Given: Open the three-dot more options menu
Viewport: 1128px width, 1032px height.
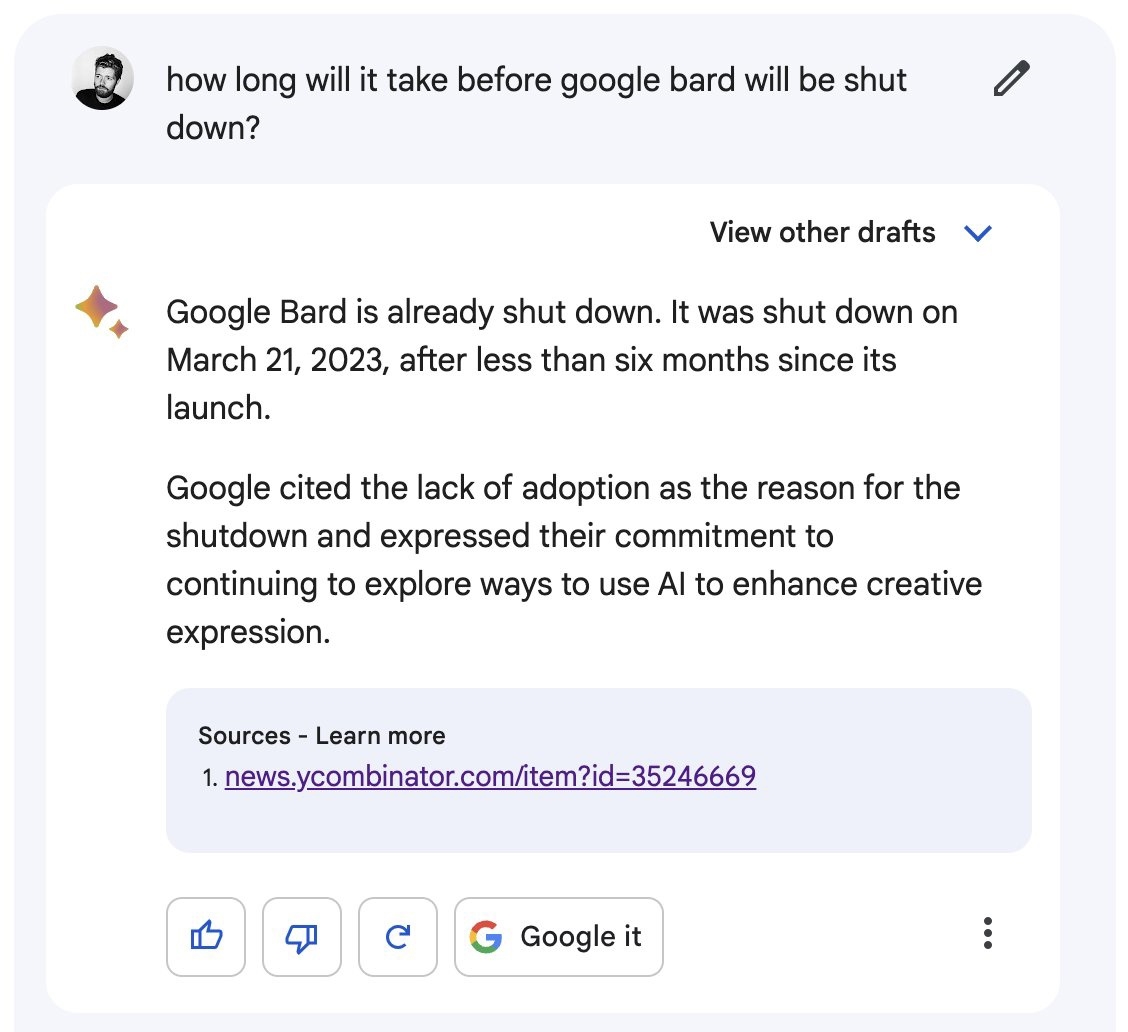Looking at the screenshot, I should coord(988,933).
